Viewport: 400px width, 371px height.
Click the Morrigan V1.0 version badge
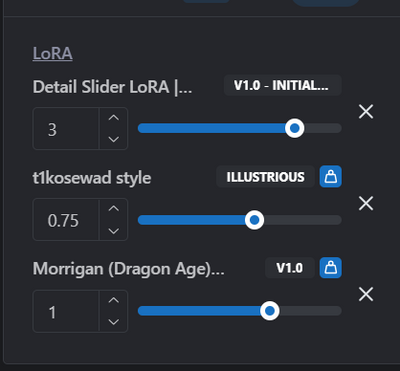(290, 268)
